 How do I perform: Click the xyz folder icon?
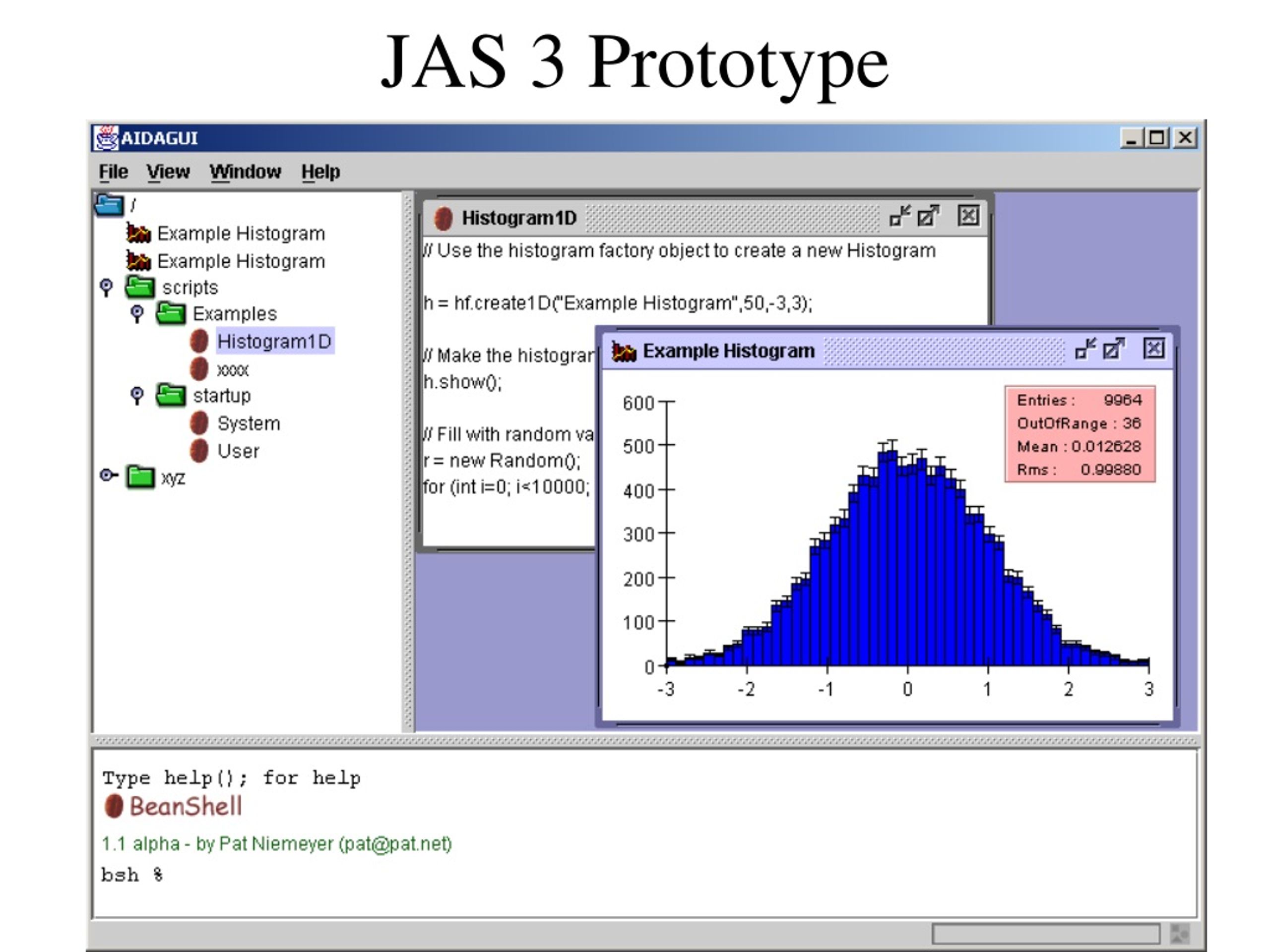pyautogui.click(x=140, y=477)
